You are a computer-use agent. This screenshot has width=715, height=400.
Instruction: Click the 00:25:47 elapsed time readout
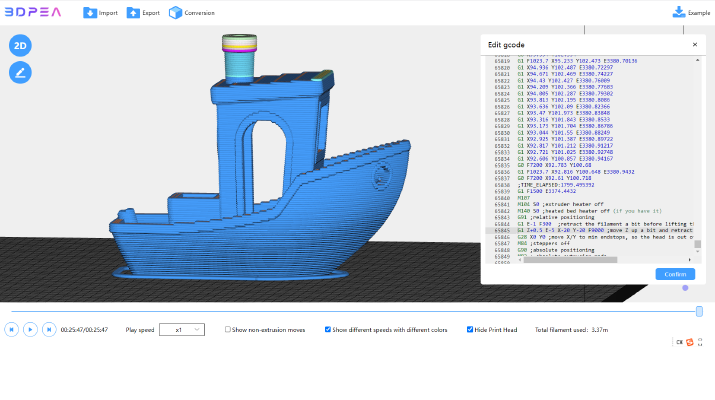click(84, 330)
